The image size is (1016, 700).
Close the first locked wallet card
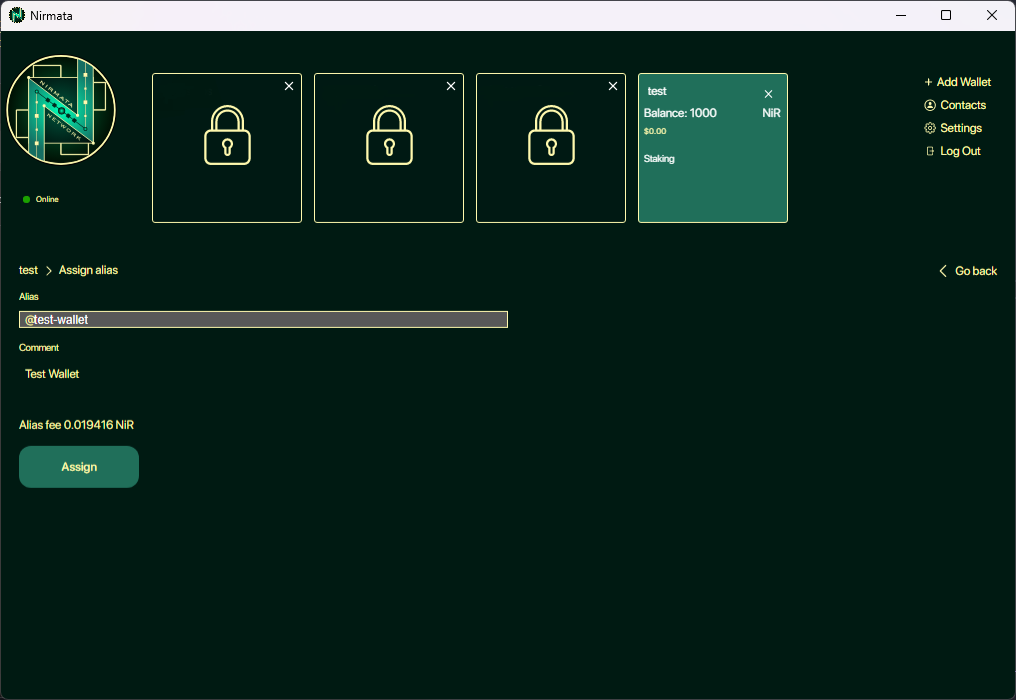click(x=289, y=86)
